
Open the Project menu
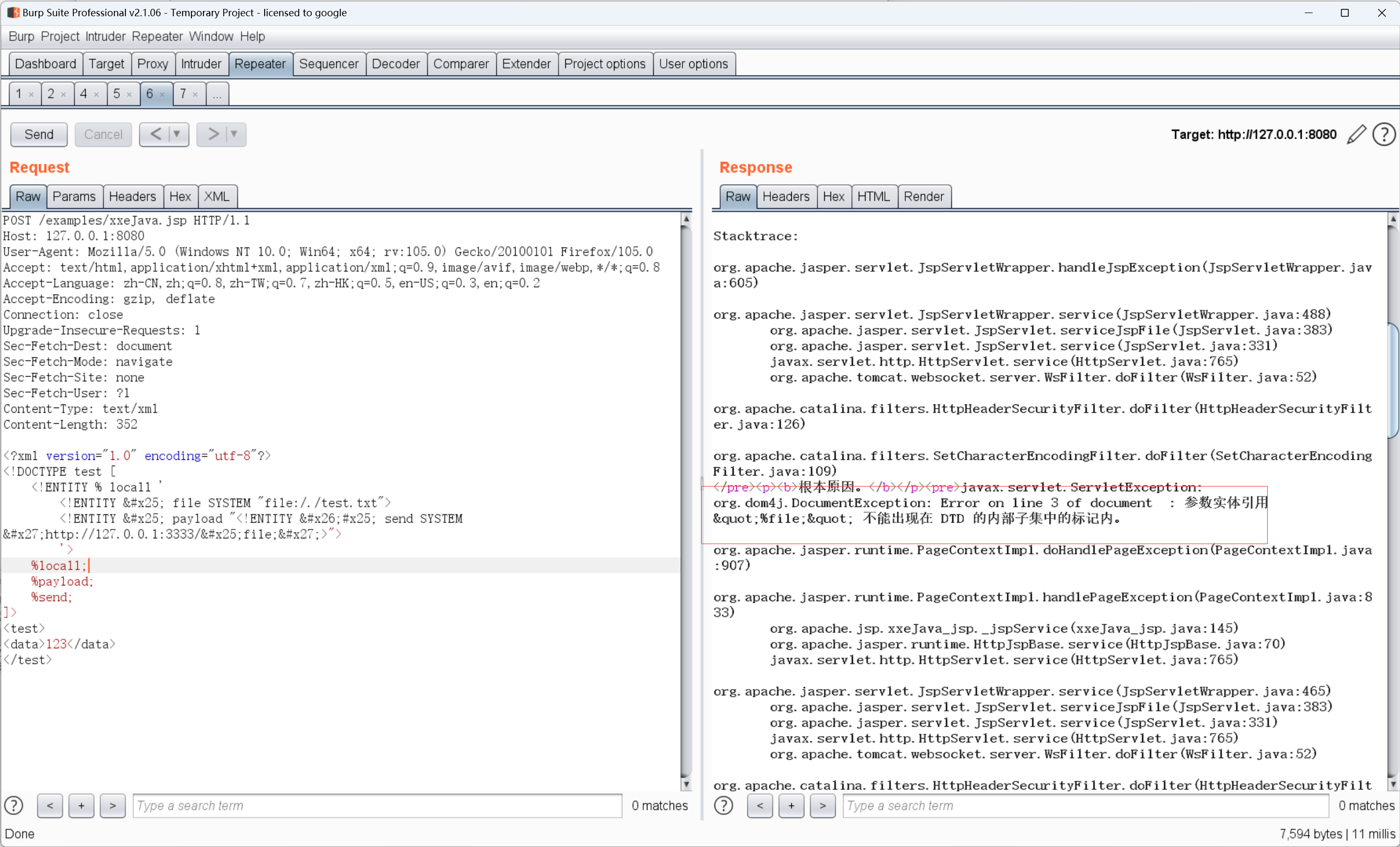pyautogui.click(x=60, y=37)
